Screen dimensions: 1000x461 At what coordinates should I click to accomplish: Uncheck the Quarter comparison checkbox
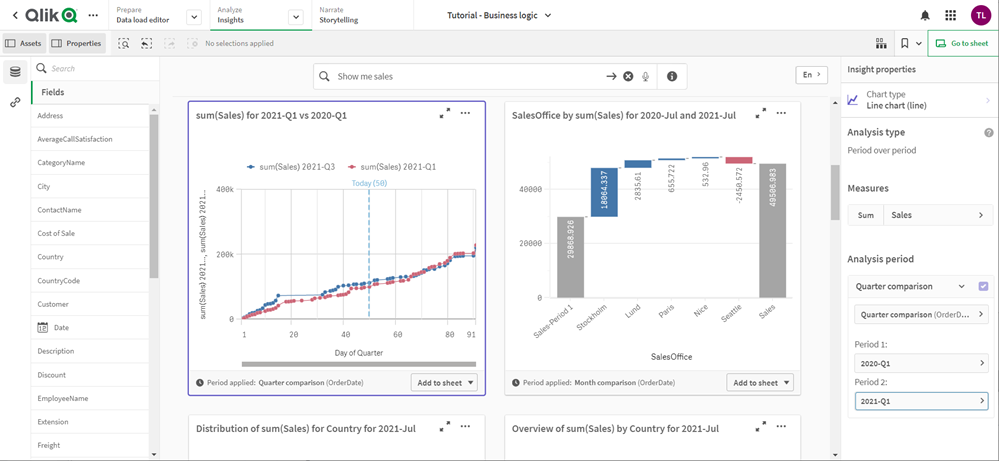coord(983,286)
